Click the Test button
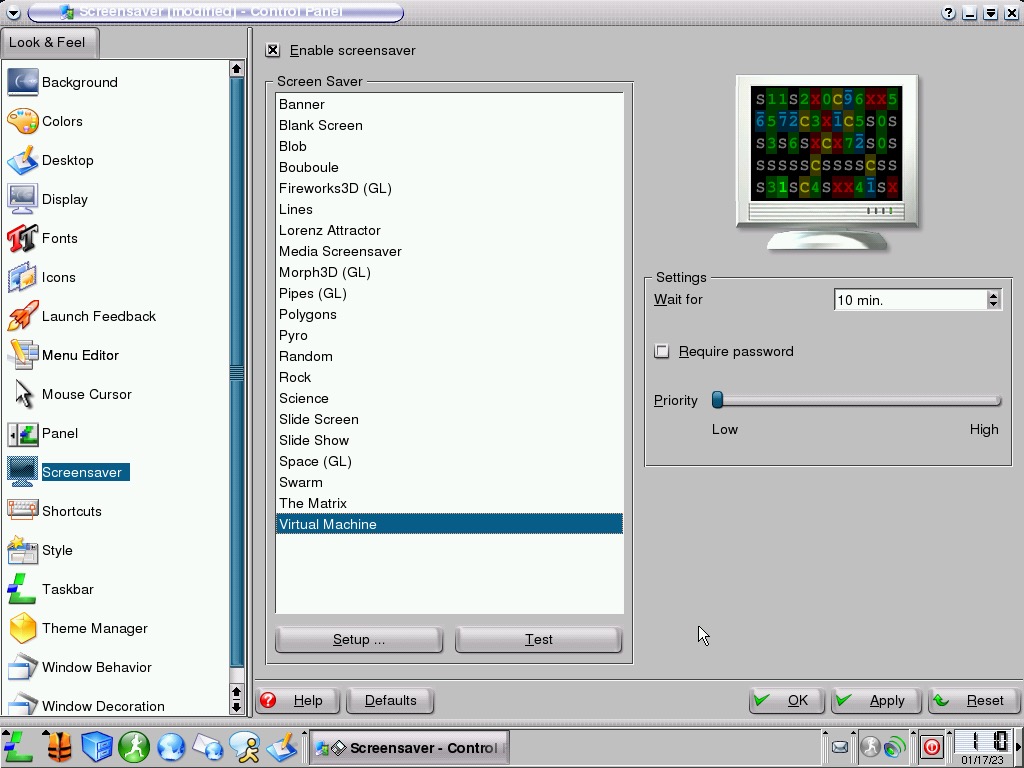 538,639
